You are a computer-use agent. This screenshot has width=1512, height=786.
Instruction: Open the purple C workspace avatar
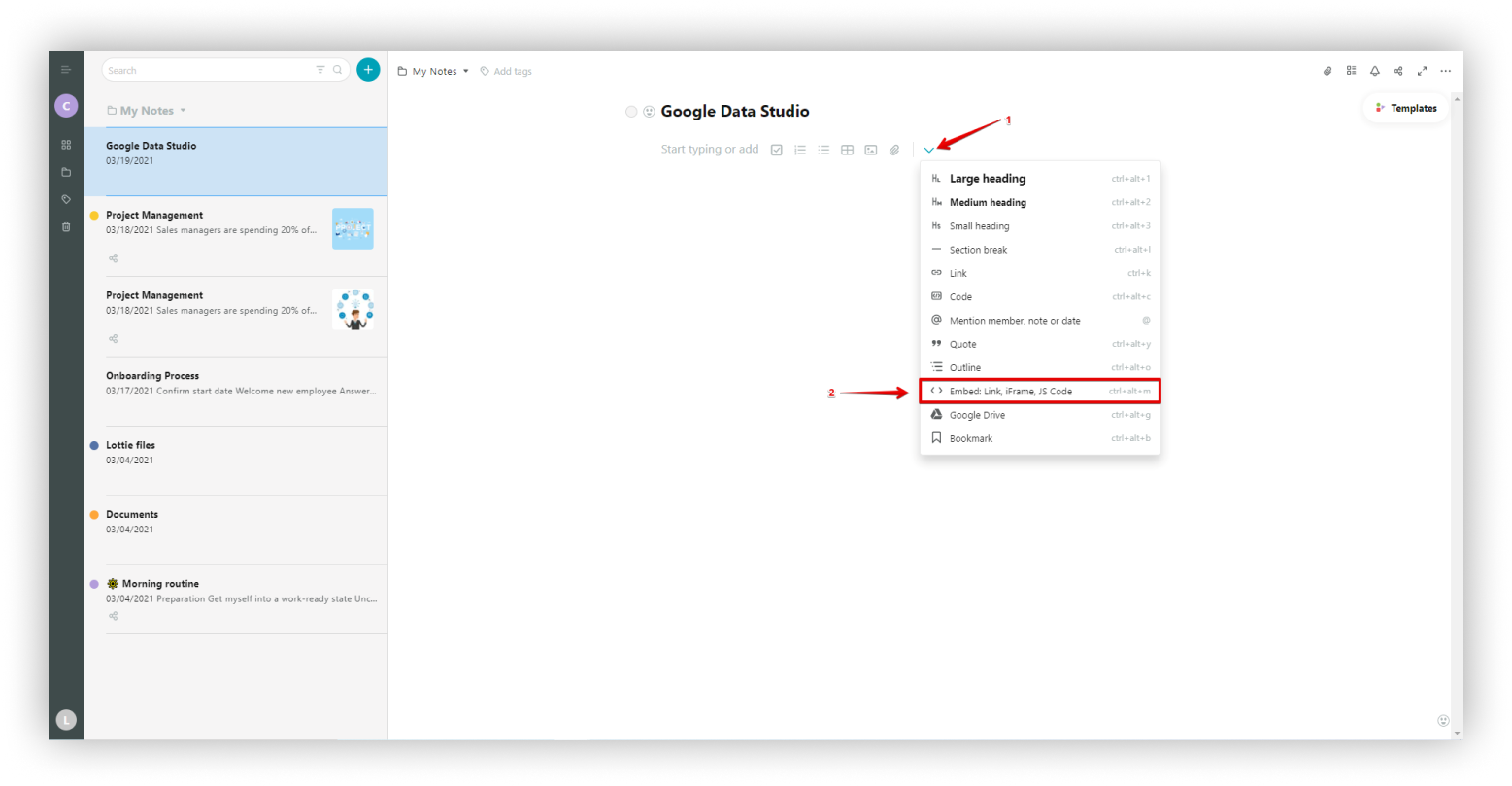(66, 106)
